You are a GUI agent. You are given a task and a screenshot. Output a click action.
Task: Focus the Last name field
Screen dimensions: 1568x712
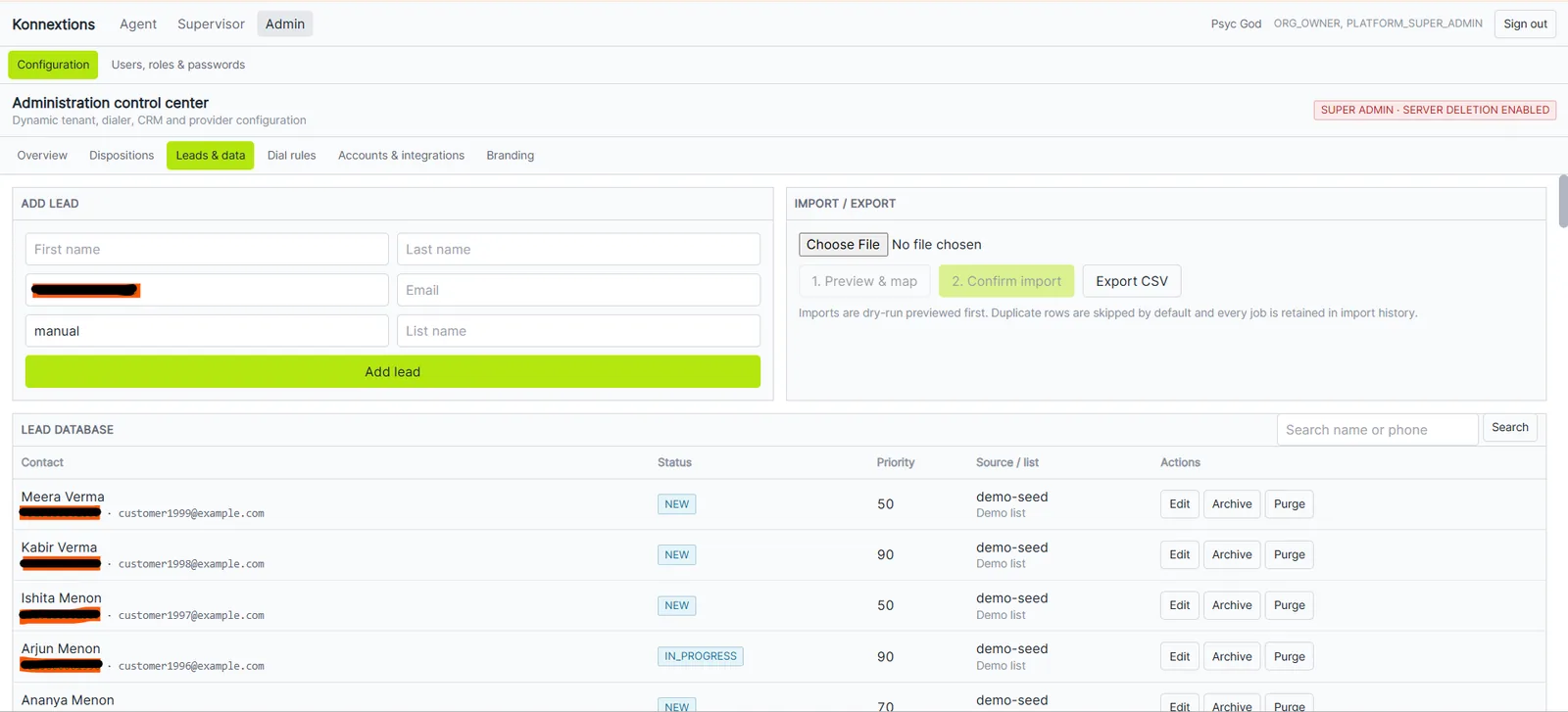pyautogui.click(x=578, y=249)
